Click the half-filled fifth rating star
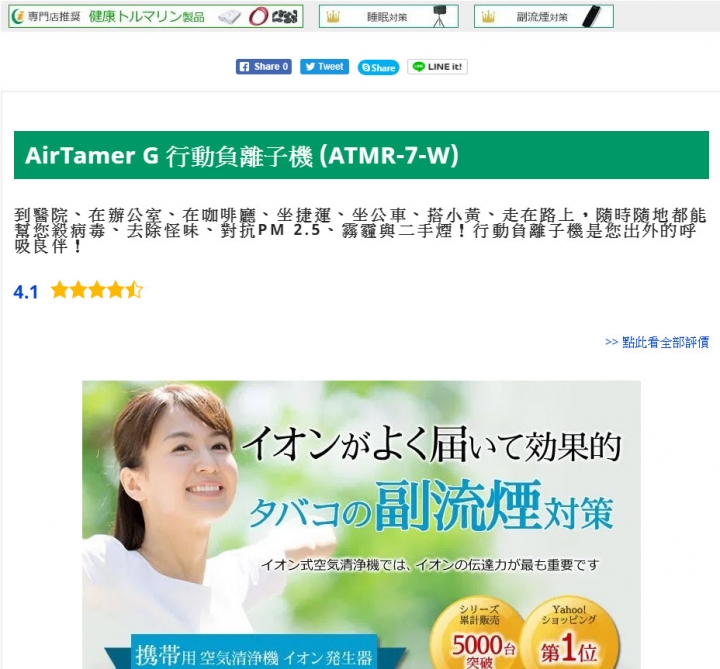 click(134, 290)
